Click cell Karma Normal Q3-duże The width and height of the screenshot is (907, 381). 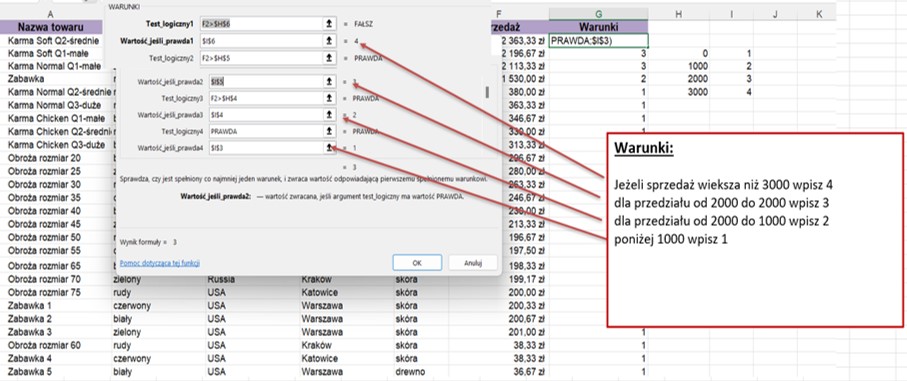click(54, 105)
